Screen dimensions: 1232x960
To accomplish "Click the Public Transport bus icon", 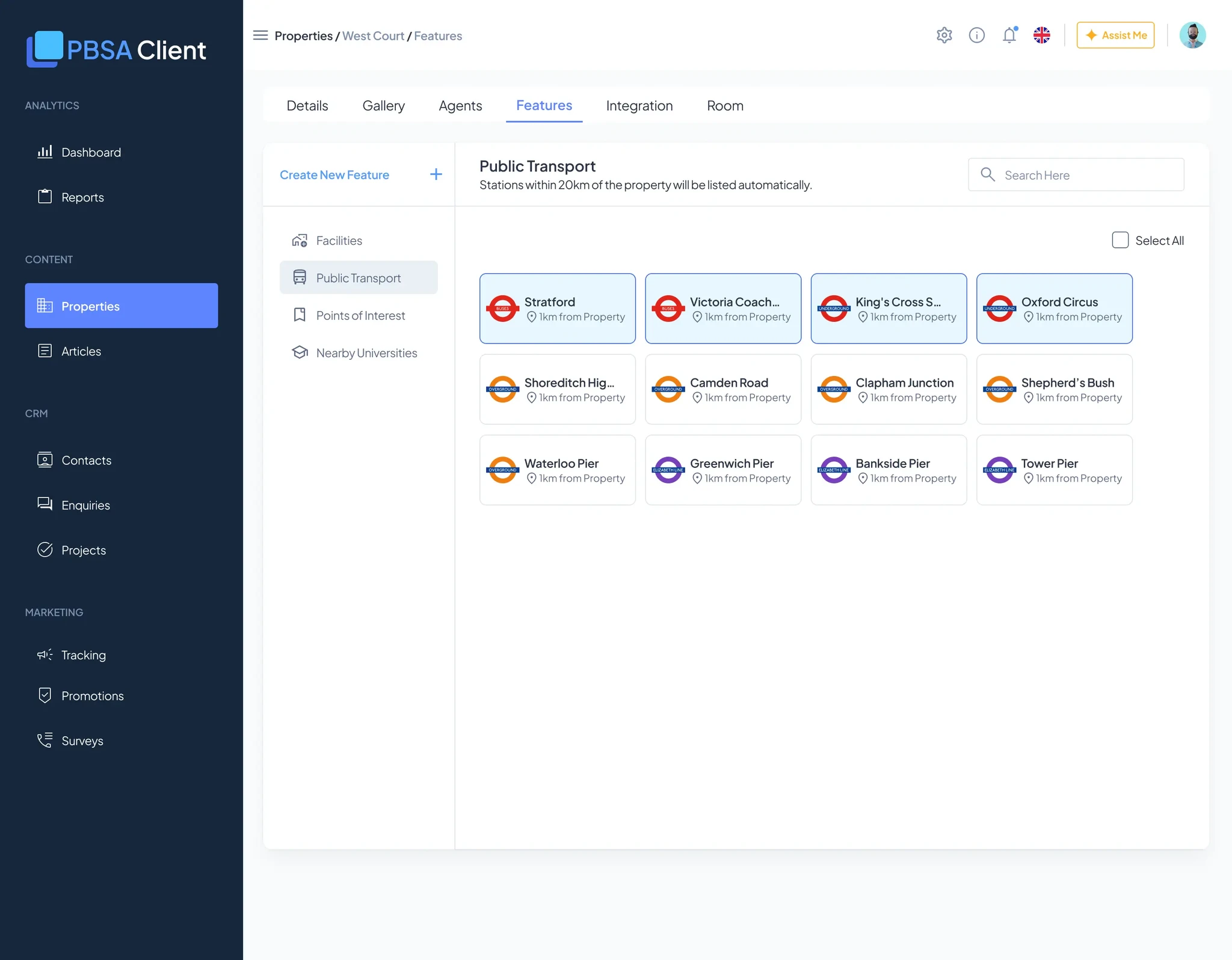I will pos(300,277).
